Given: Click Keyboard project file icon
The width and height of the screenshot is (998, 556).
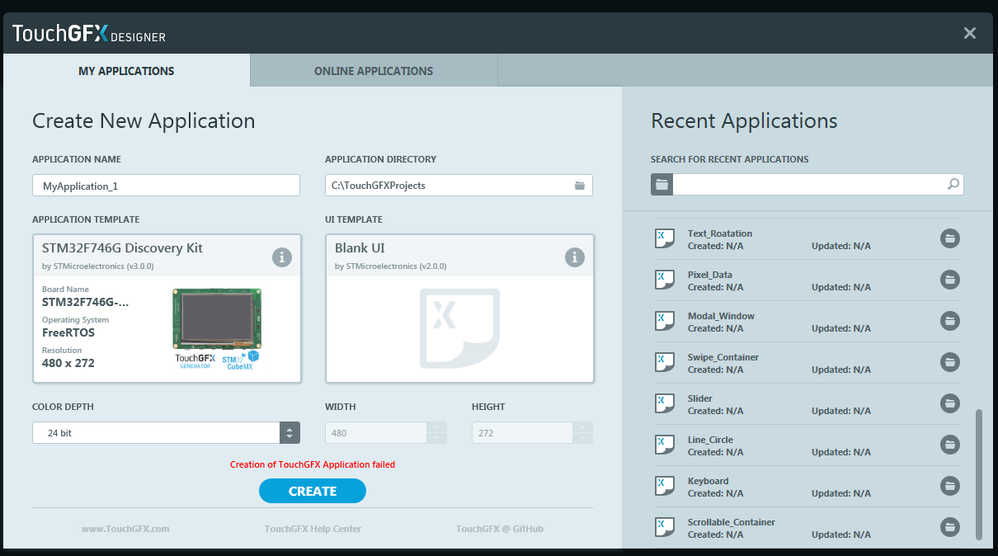Looking at the screenshot, I should [x=664, y=486].
